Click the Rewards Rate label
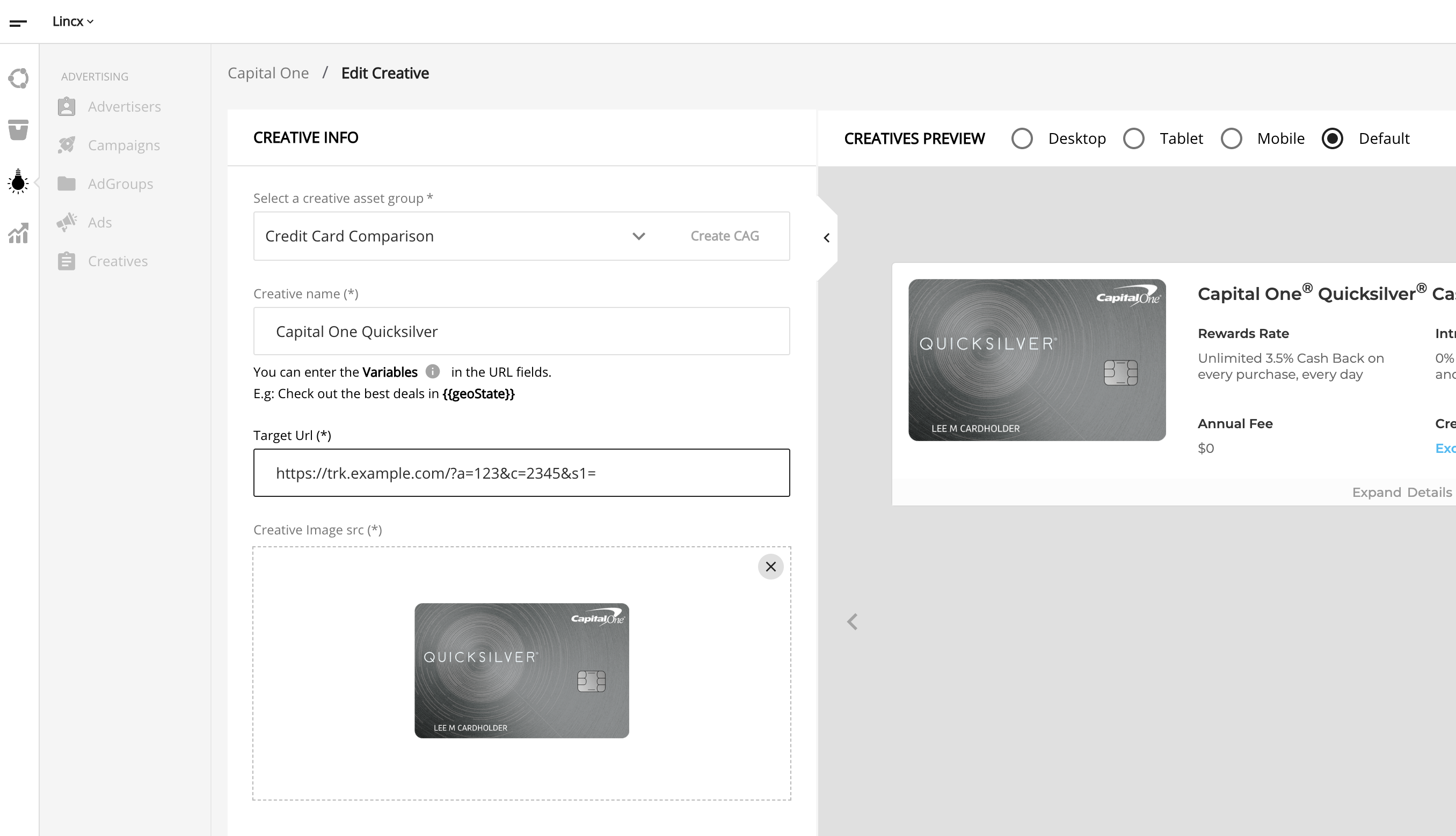The width and height of the screenshot is (1456, 836). click(1243, 334)
